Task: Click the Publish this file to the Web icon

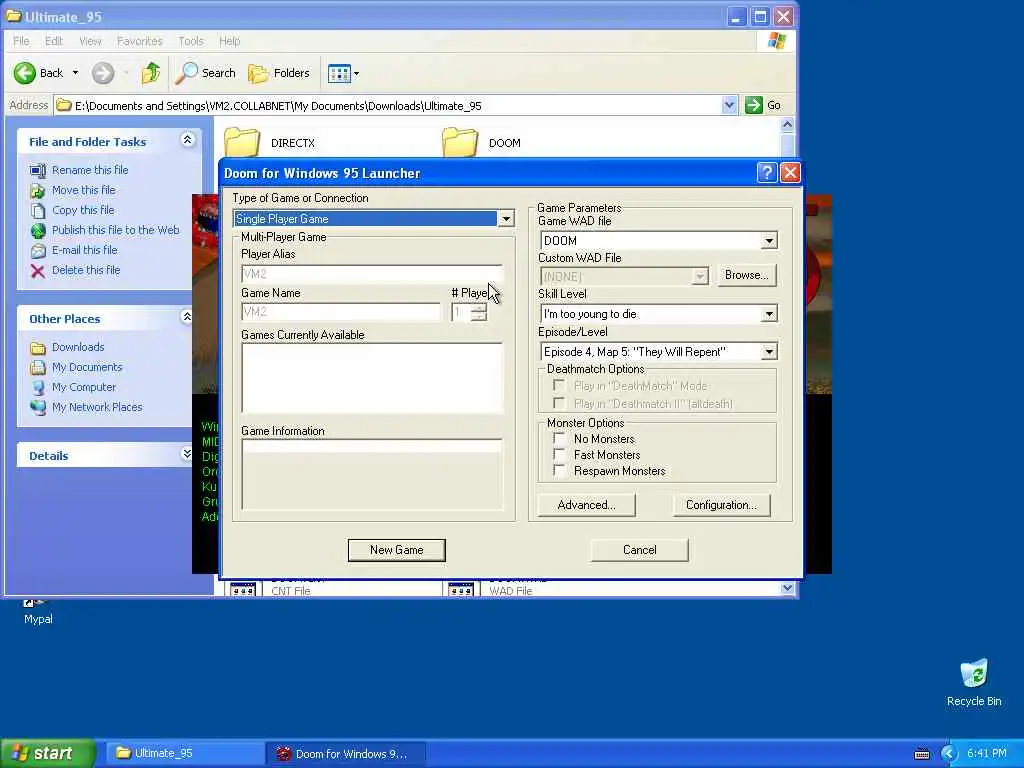Action: click(x=38, y=231)
